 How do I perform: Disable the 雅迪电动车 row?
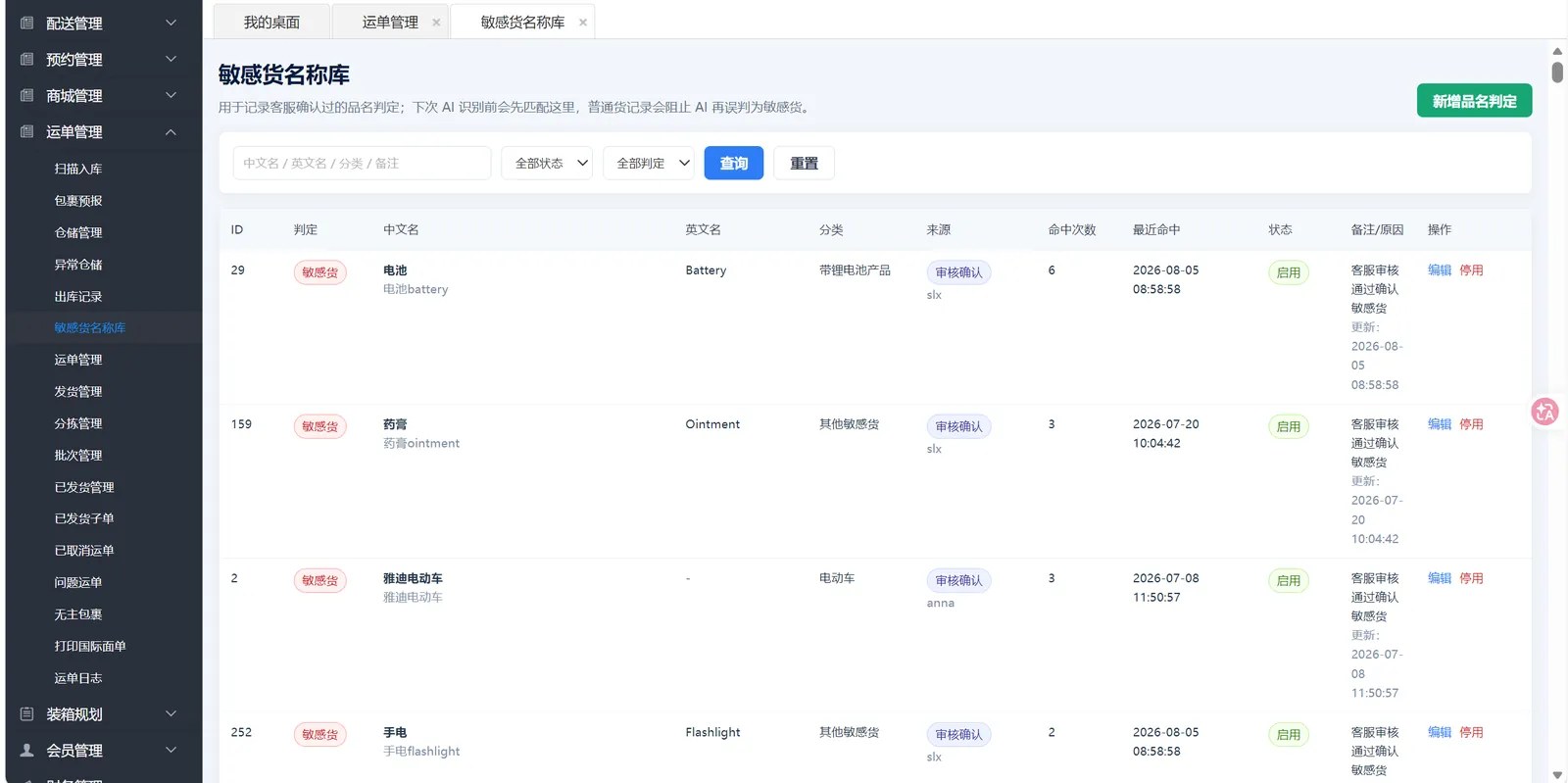pos(1471,578)
